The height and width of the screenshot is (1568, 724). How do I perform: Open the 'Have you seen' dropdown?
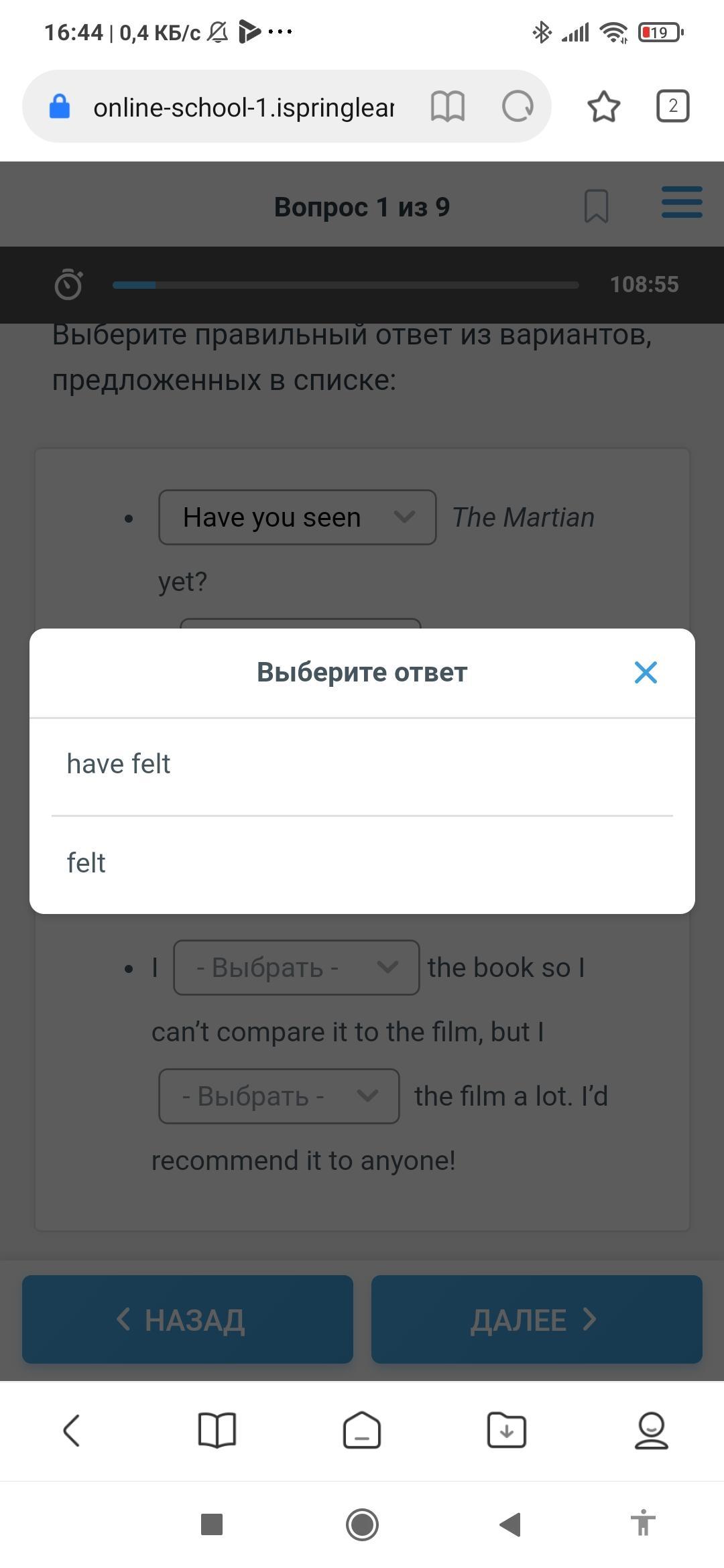click(297, 517)
